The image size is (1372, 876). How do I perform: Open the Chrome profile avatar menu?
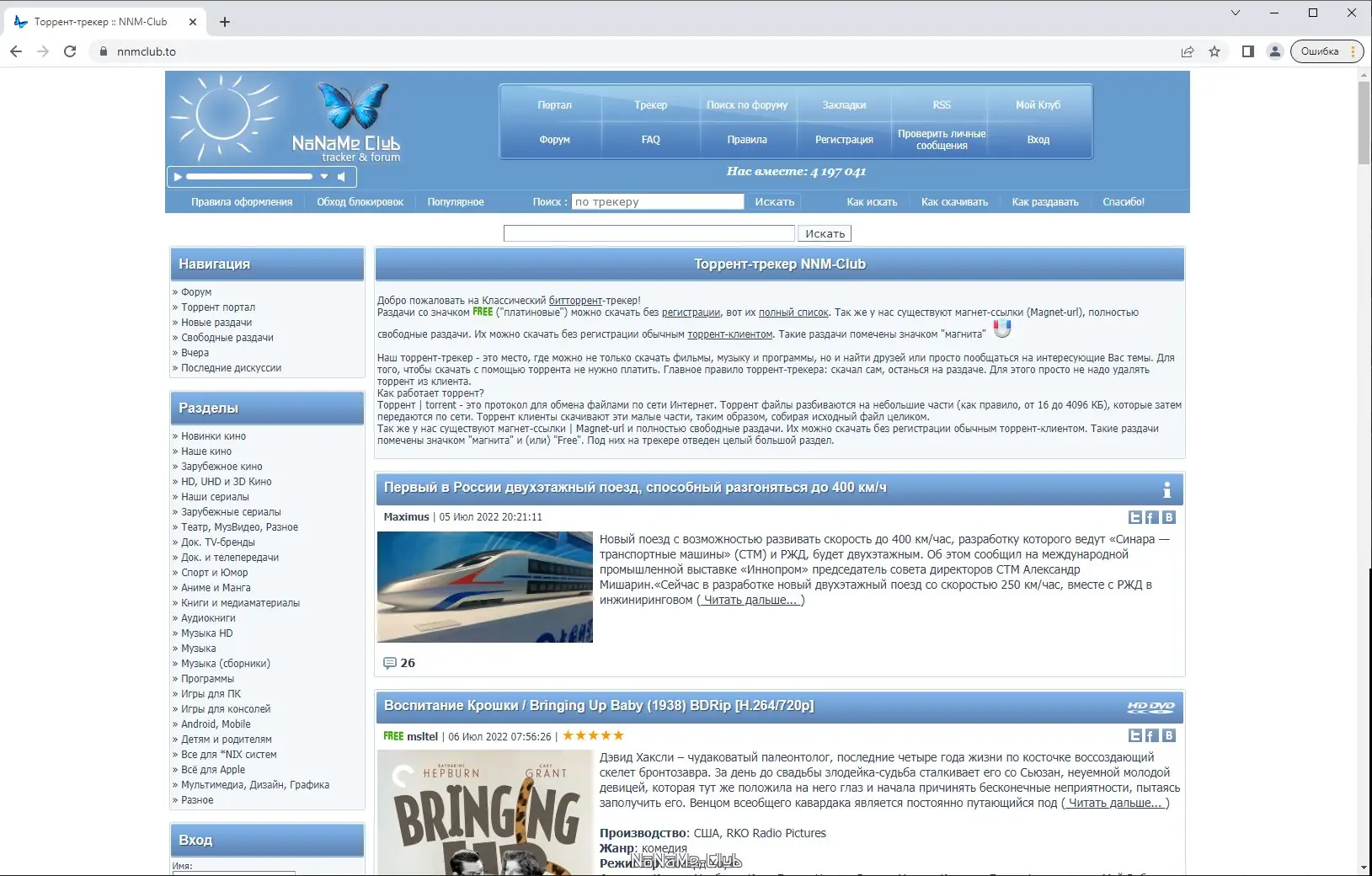1275,51
